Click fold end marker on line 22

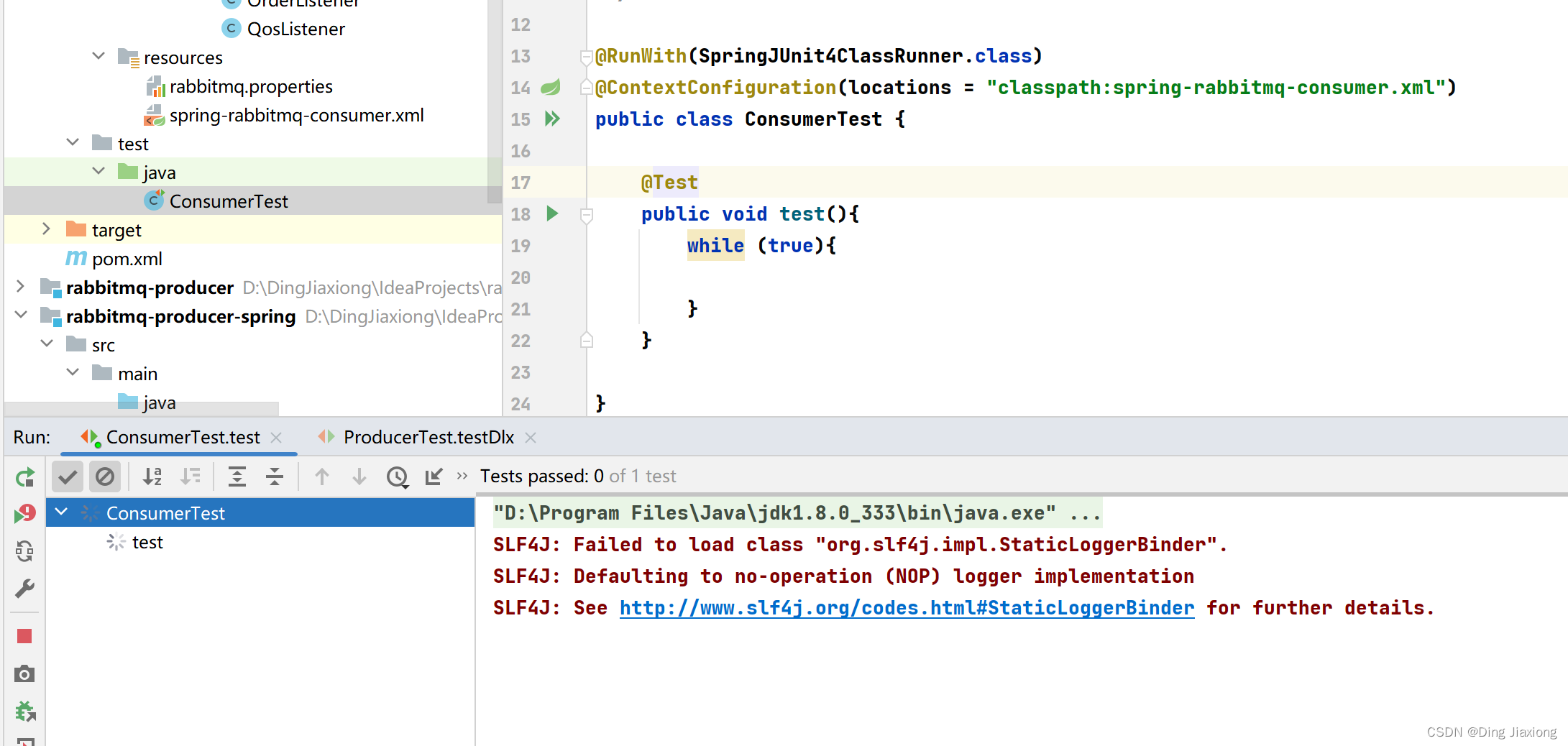pos(586,340)
